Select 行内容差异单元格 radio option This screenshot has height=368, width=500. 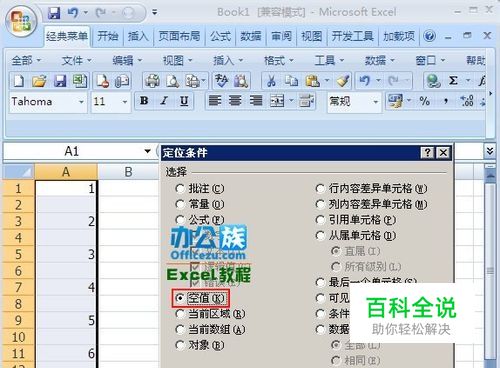click(320, 189)
